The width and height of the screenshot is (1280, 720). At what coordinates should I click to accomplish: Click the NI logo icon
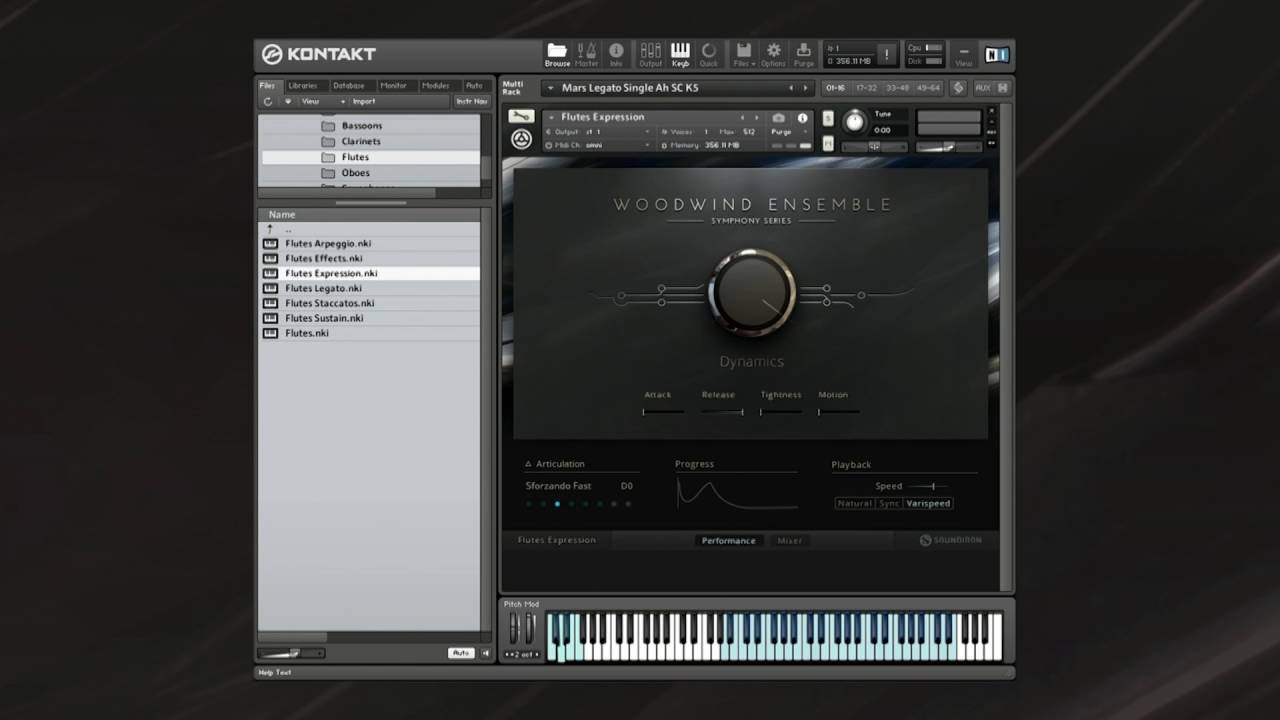tap(997, 55)
